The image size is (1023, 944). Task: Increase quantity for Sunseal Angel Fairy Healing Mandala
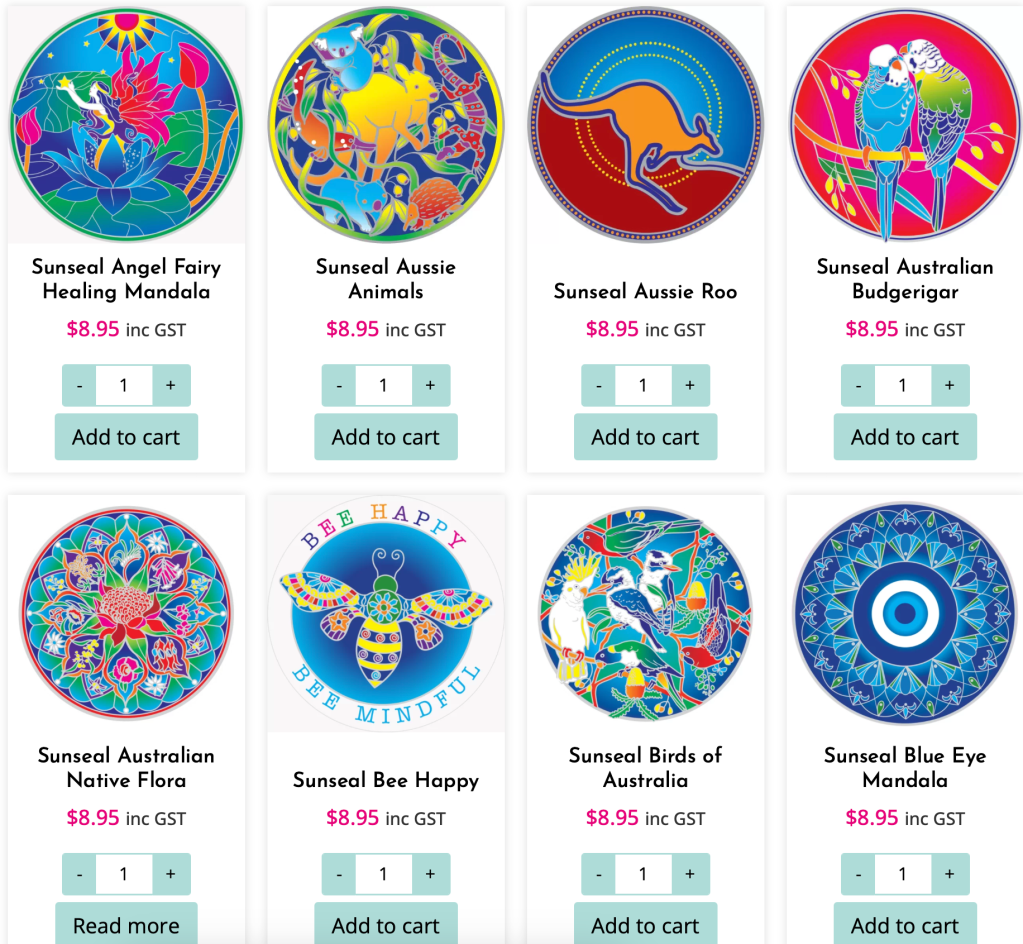pyautogui.click(x=171, y=386)
